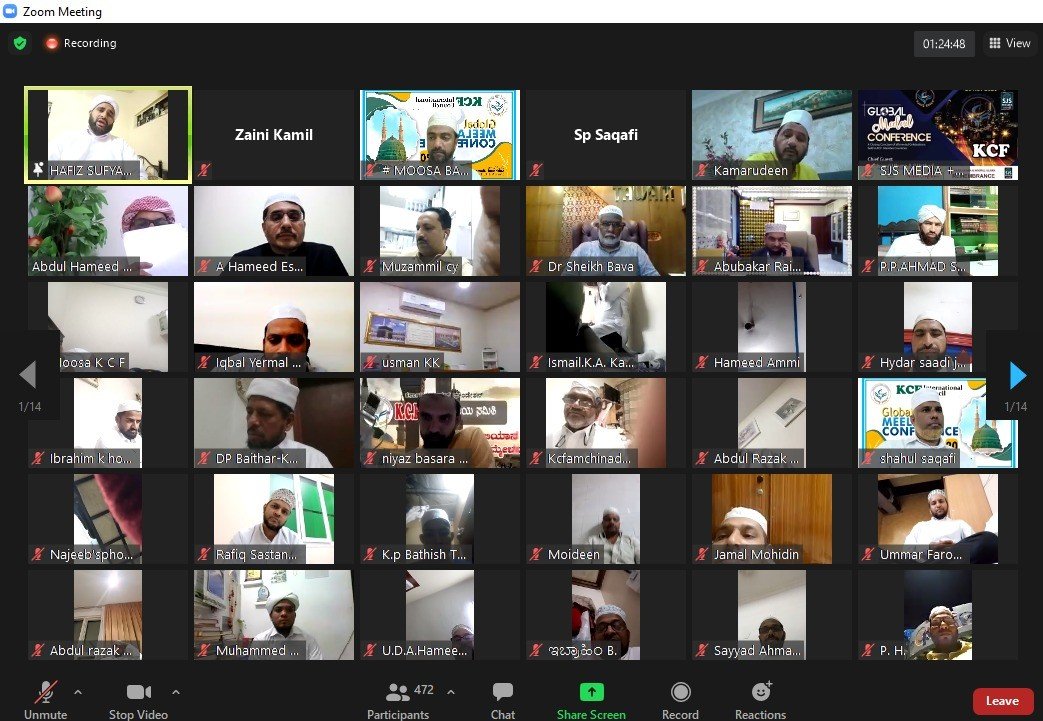
Task: Expand the arrow next to Participants count
Action: click(x=450, y=691)
